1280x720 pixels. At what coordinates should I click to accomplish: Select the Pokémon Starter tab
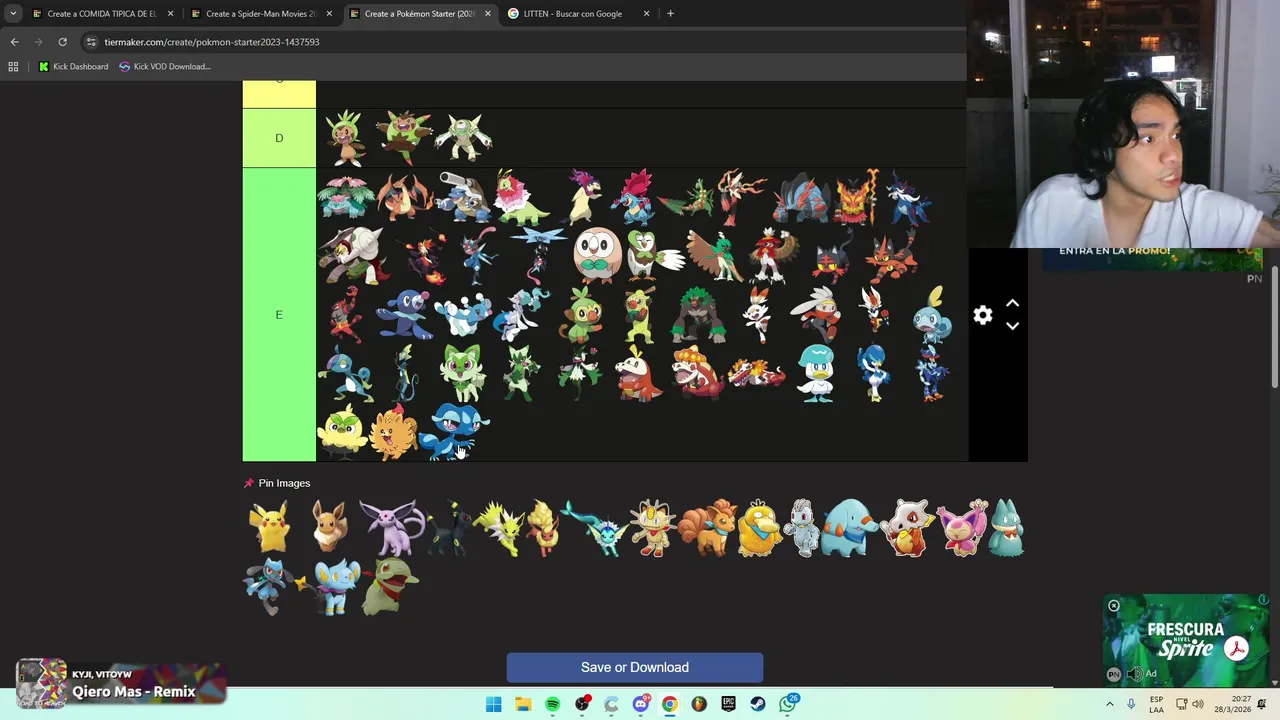(x=419, y=14)
